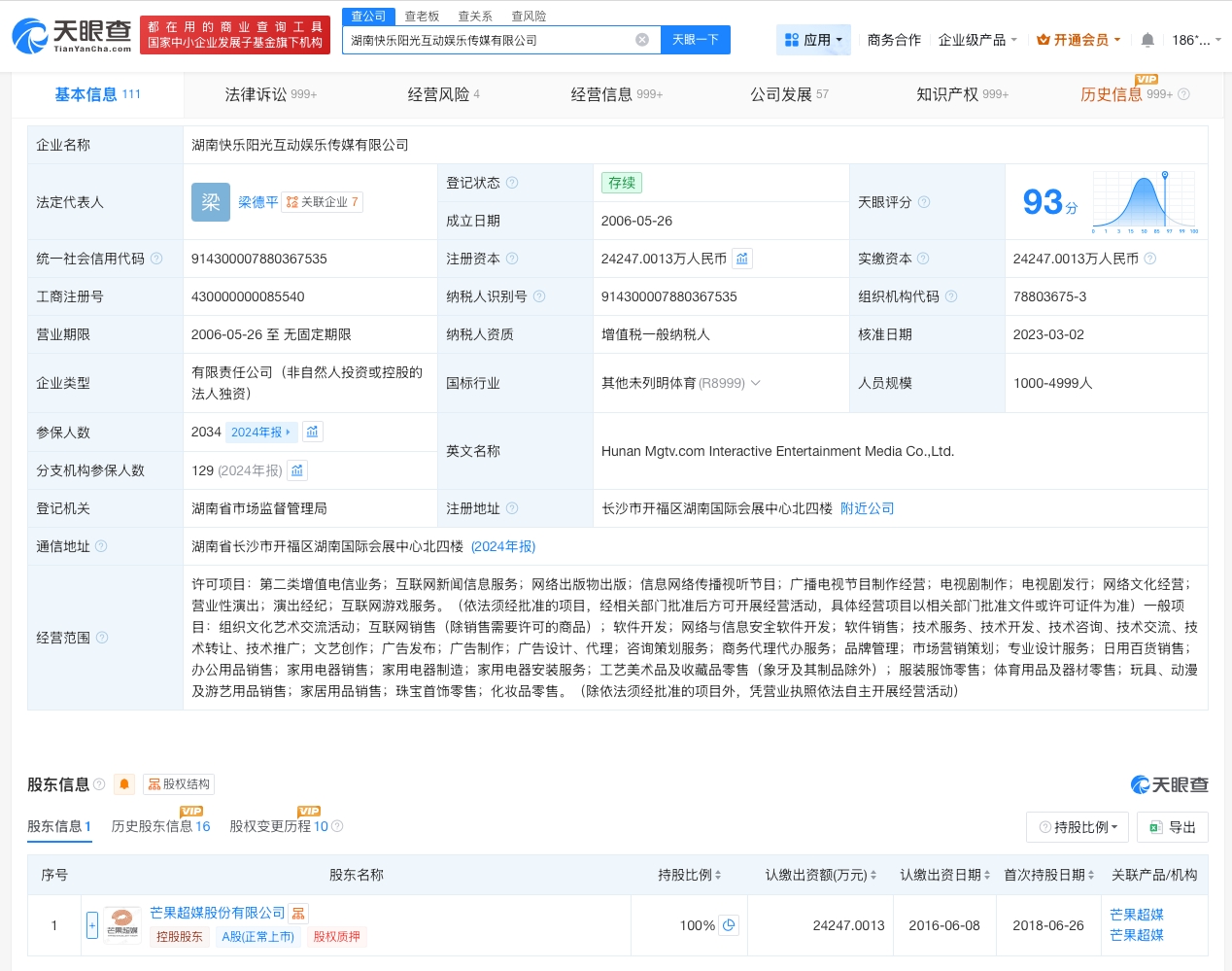The height and width of the screenshot is (971, 1232).
Task: Click the 股权结构 button
Action: (179, 784)
